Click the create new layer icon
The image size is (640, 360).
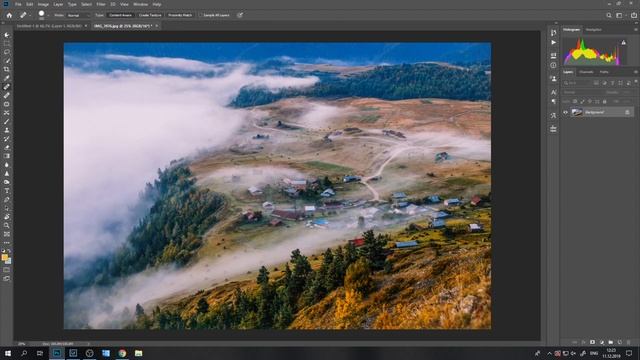tap(620, 342)
